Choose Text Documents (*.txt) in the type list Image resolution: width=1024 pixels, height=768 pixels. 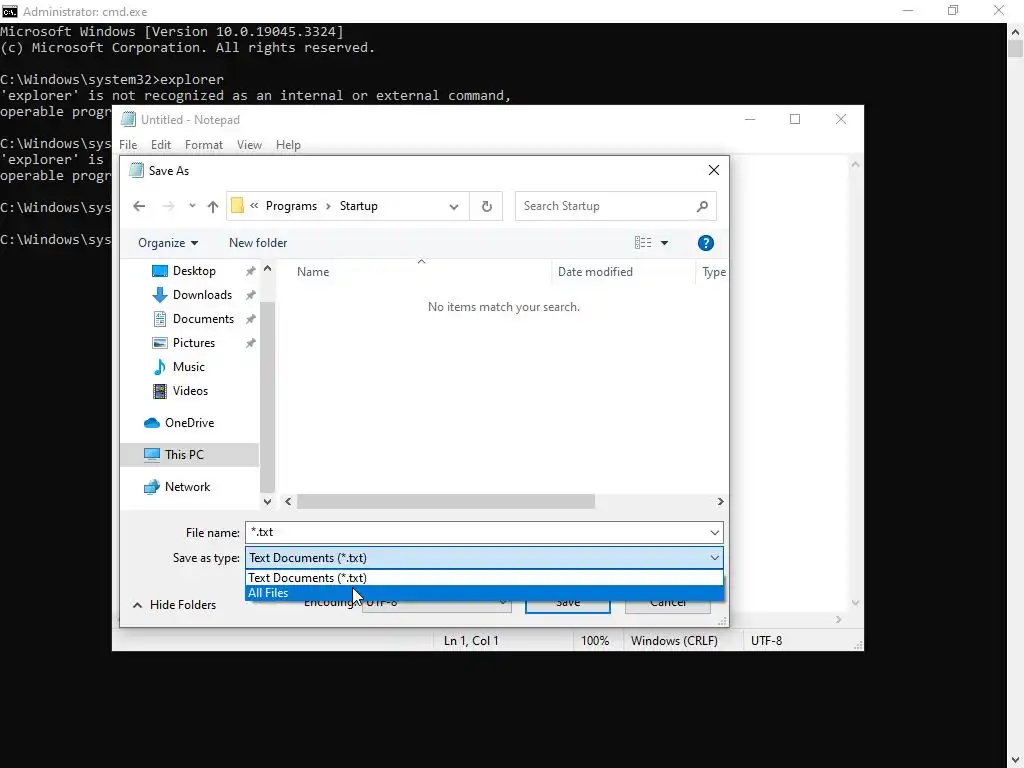[484, 578]
